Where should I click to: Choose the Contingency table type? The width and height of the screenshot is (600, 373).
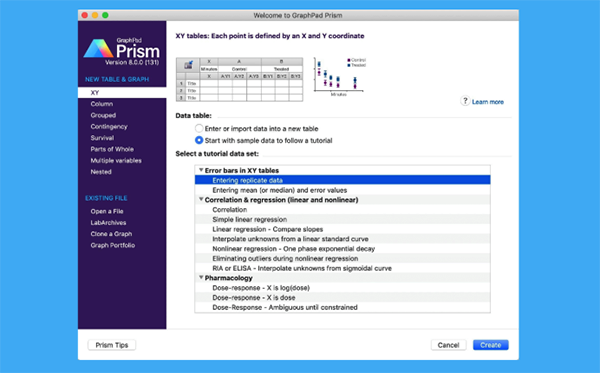point(109,127)
